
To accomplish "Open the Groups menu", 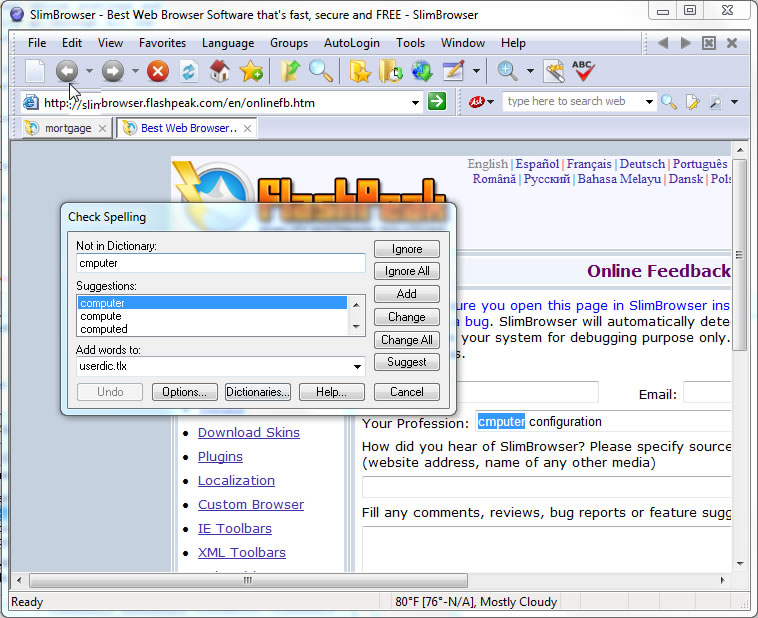I will [289, 43].
